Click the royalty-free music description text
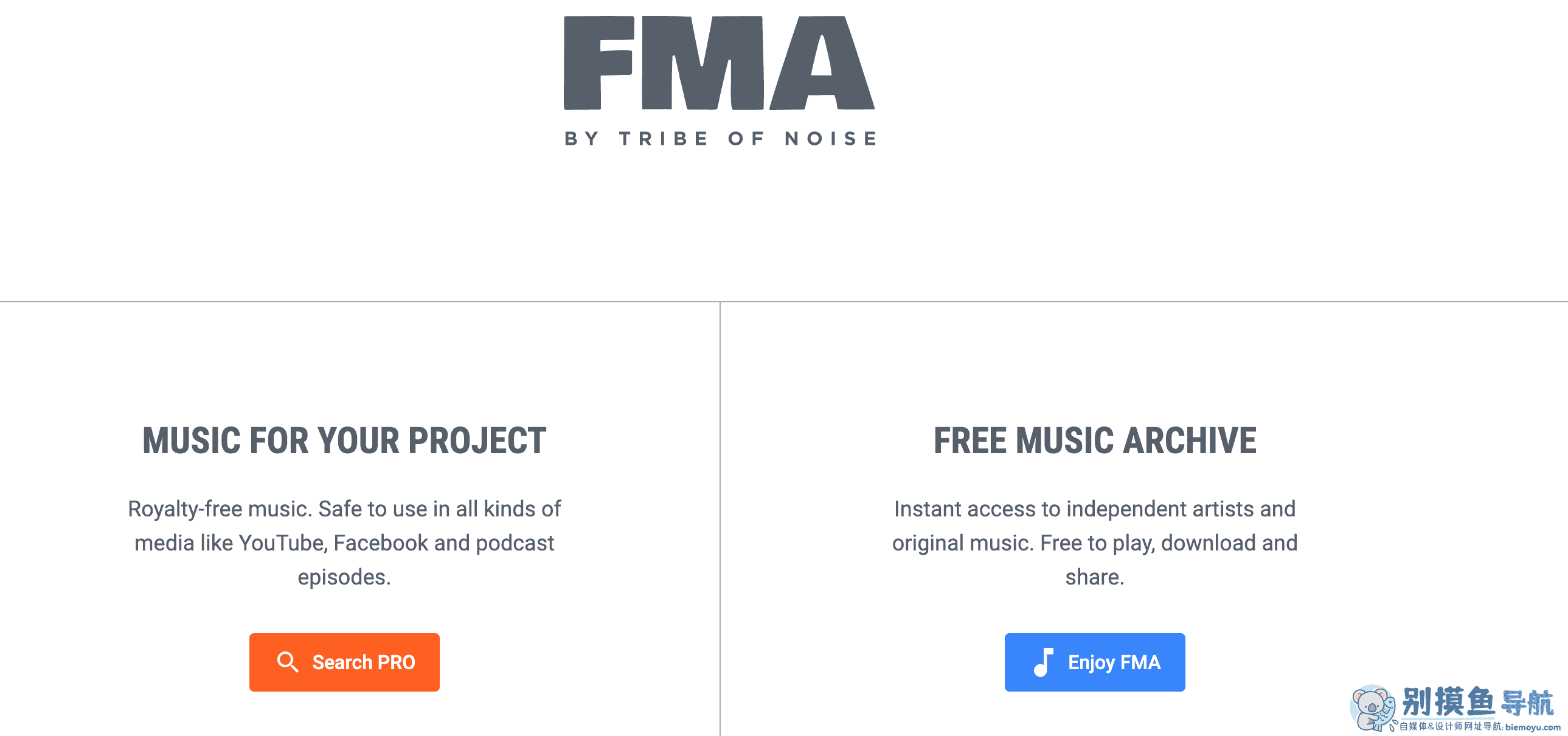The image size is (1568, 736). (x=344, y=543)
